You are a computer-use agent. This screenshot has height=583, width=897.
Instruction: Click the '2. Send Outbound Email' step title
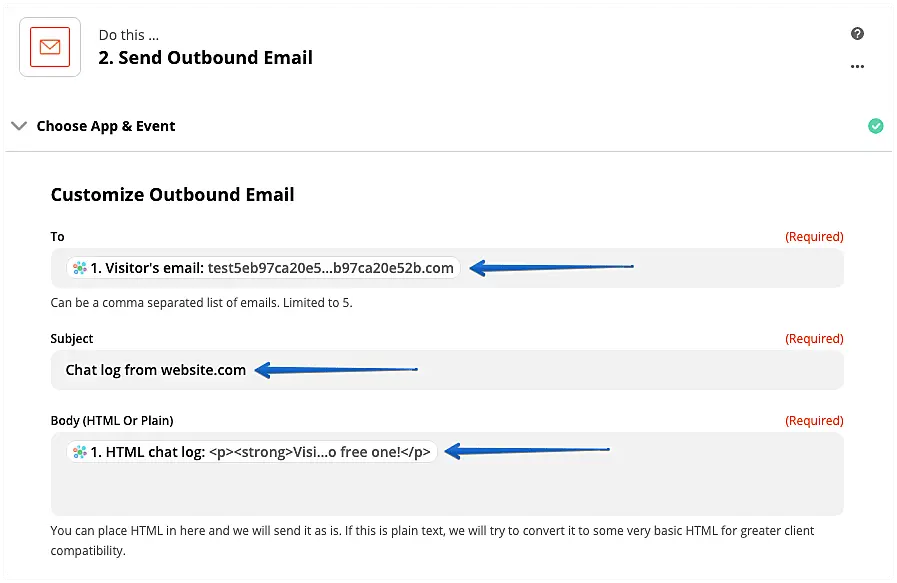[x=205, y=58]
